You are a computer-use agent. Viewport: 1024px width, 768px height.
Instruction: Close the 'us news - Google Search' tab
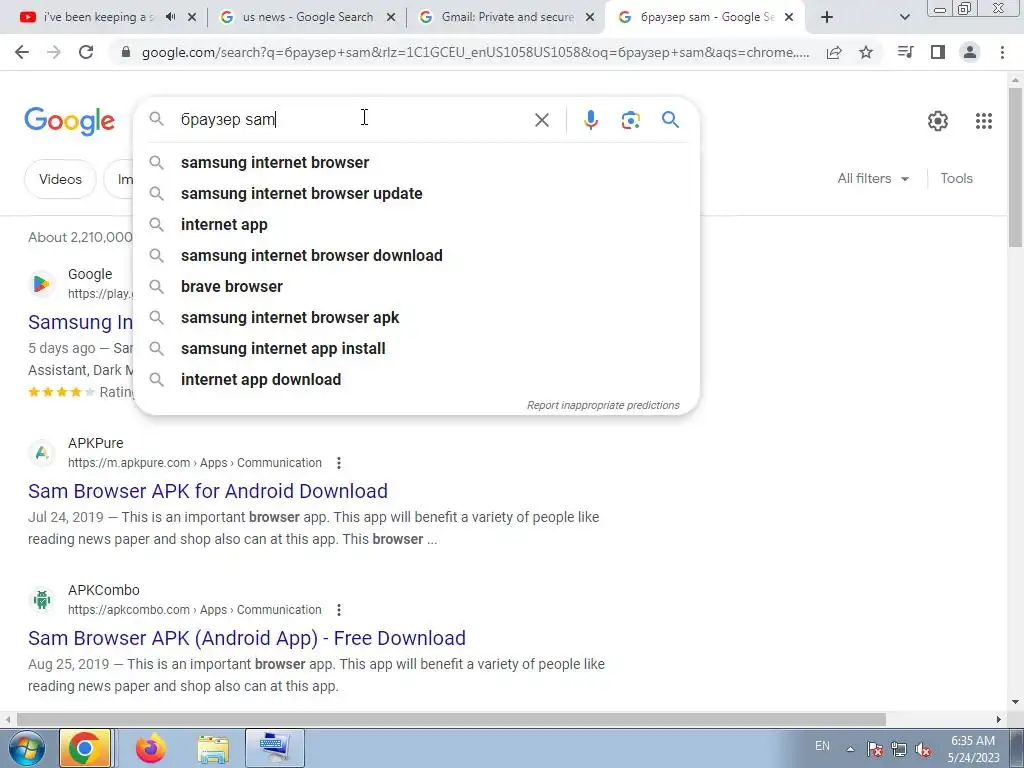coord(391,18)
